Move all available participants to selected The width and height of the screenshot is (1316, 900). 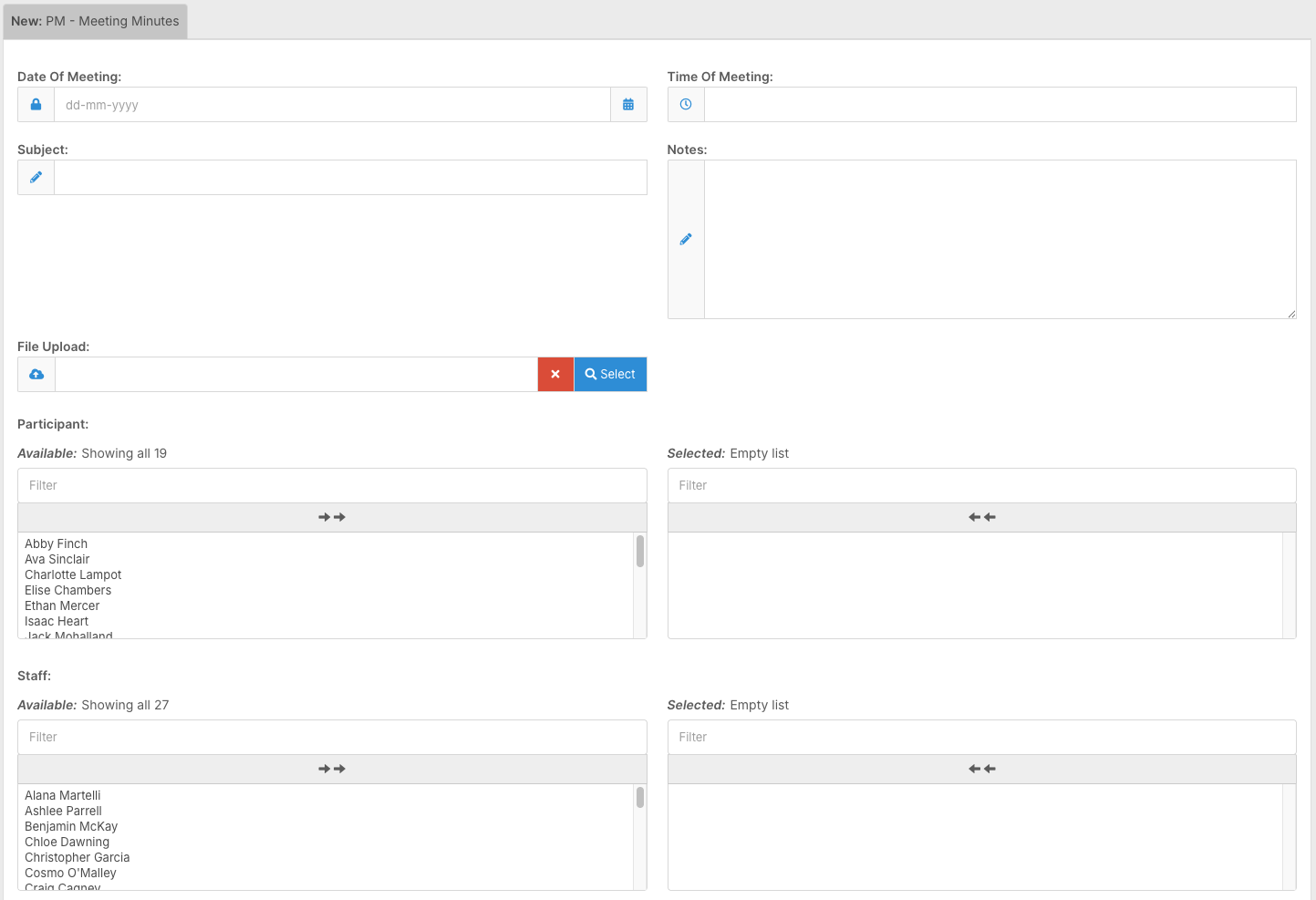click(x=332, y=518)
